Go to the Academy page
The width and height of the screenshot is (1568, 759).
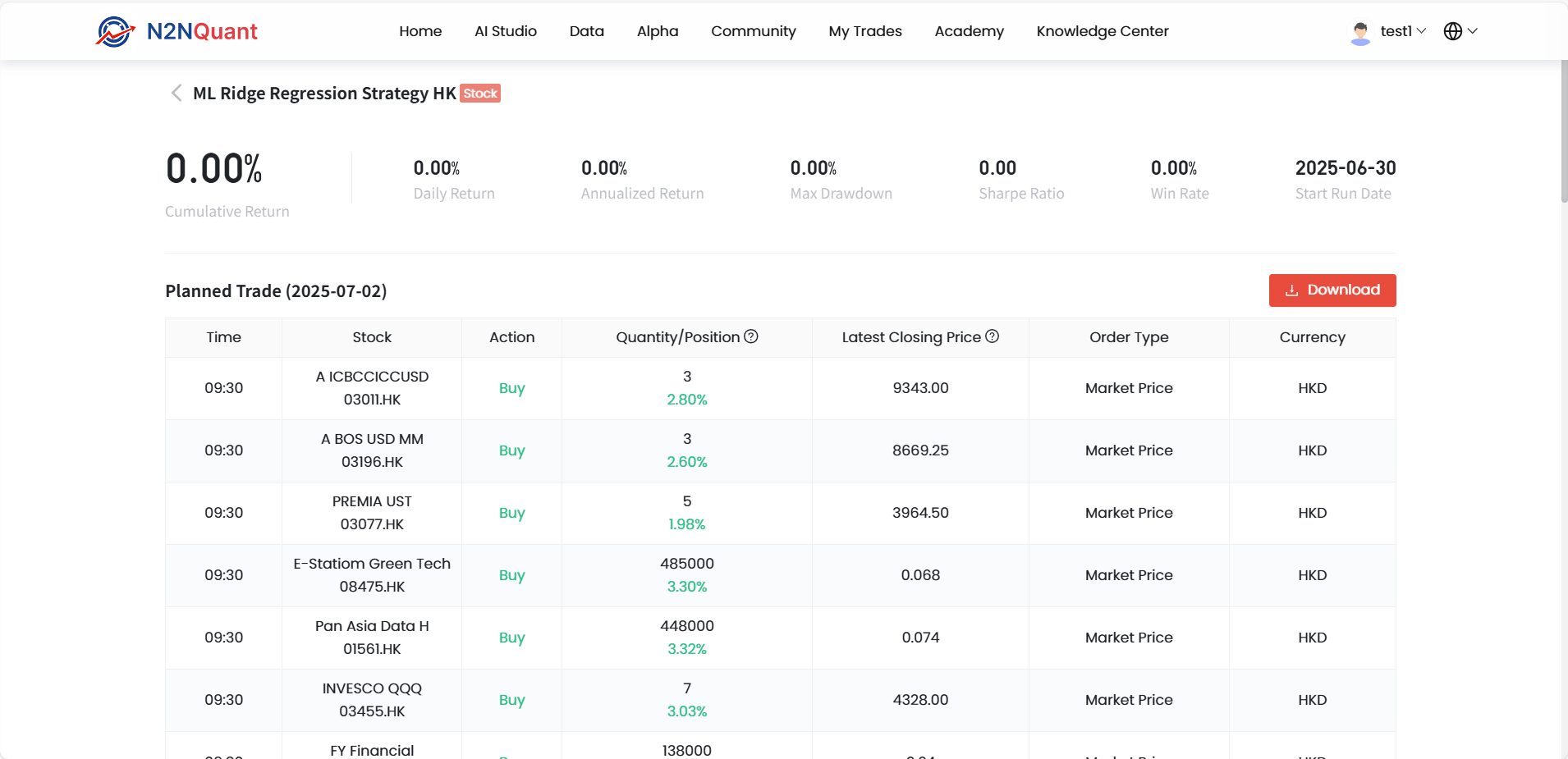click(x=969, y=31)
